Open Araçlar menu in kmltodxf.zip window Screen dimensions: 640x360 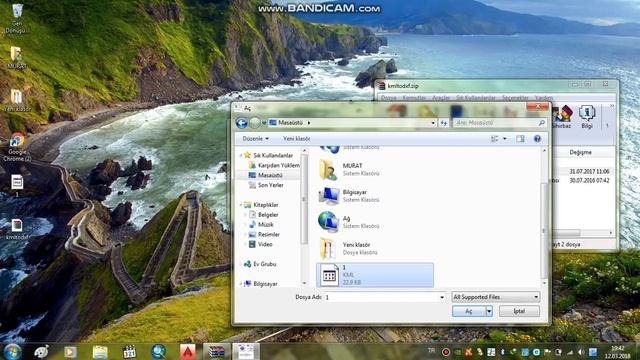point(441,98)
